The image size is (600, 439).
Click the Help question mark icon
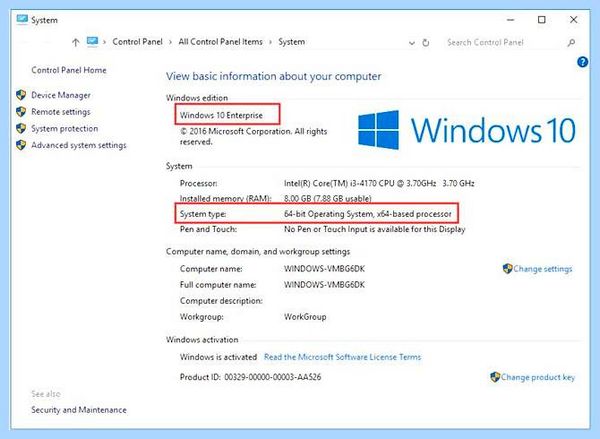click(x=582, y=62)
